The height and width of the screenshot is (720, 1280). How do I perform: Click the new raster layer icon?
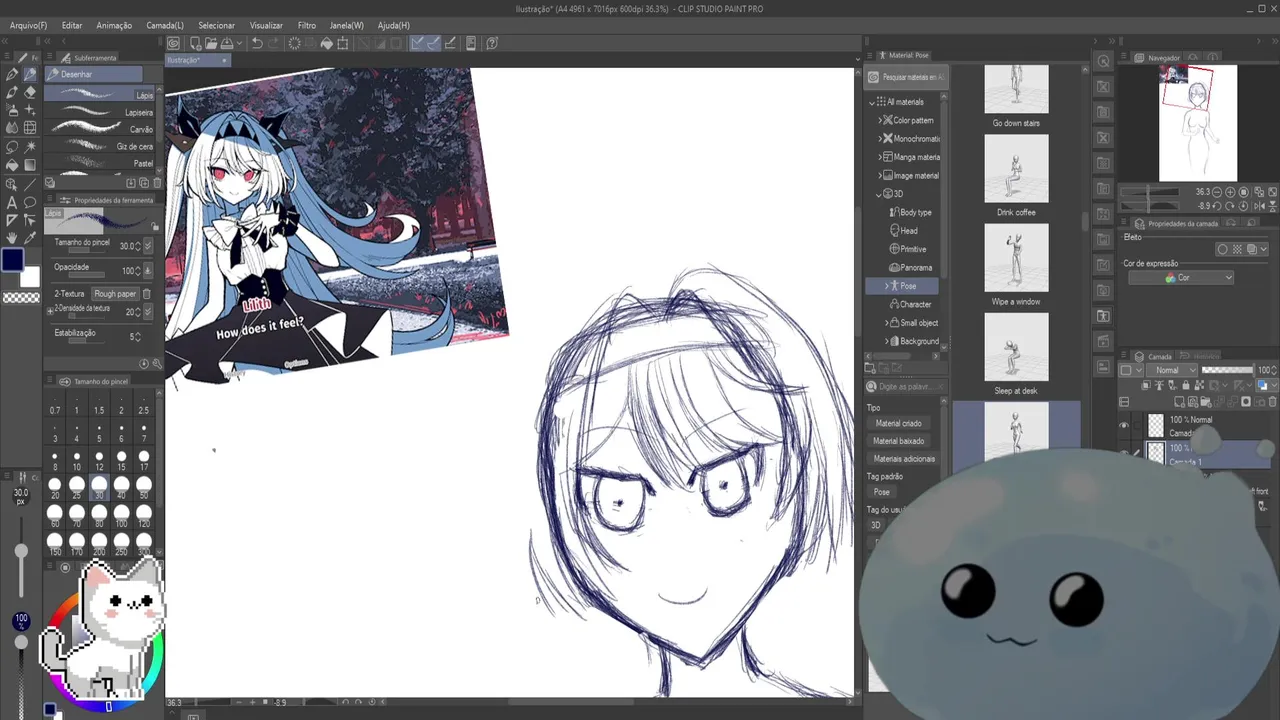pyautogui.click(x=1180, y=402)
